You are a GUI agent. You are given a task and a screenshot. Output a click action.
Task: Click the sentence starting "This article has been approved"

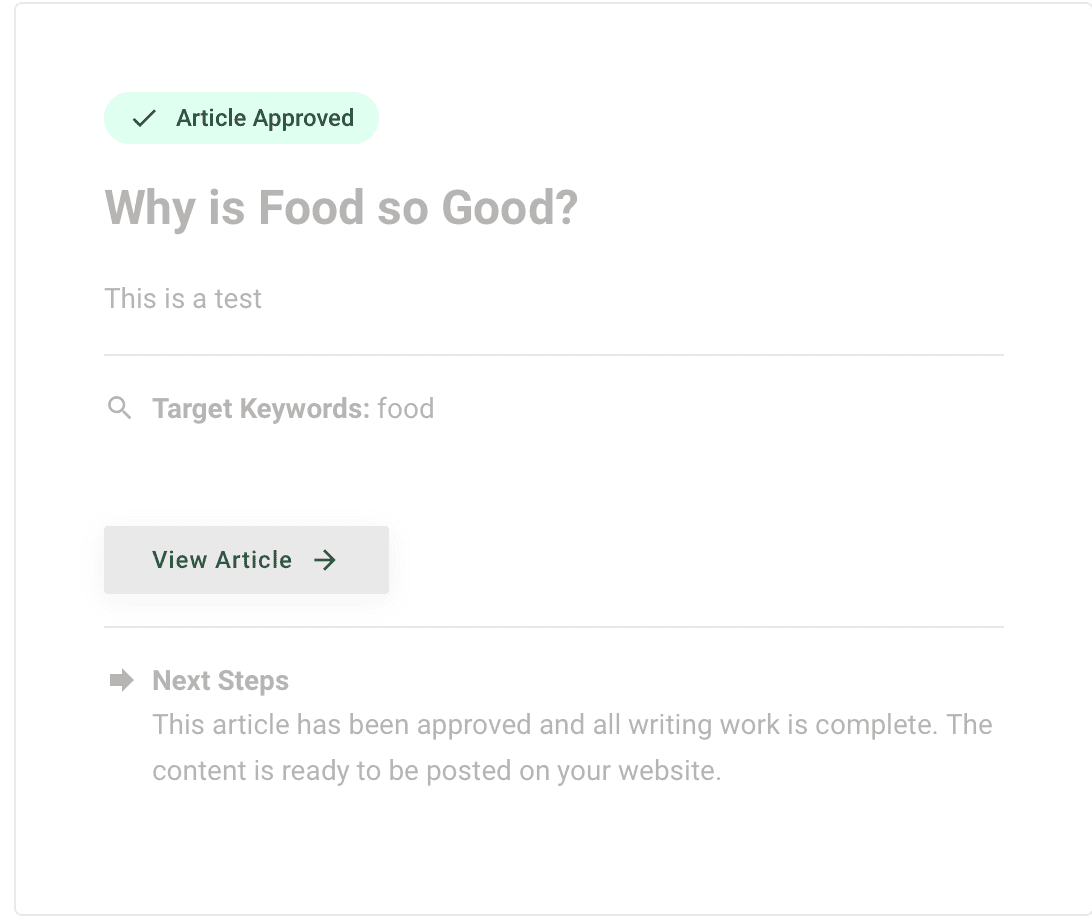click(x=571, y=724)
